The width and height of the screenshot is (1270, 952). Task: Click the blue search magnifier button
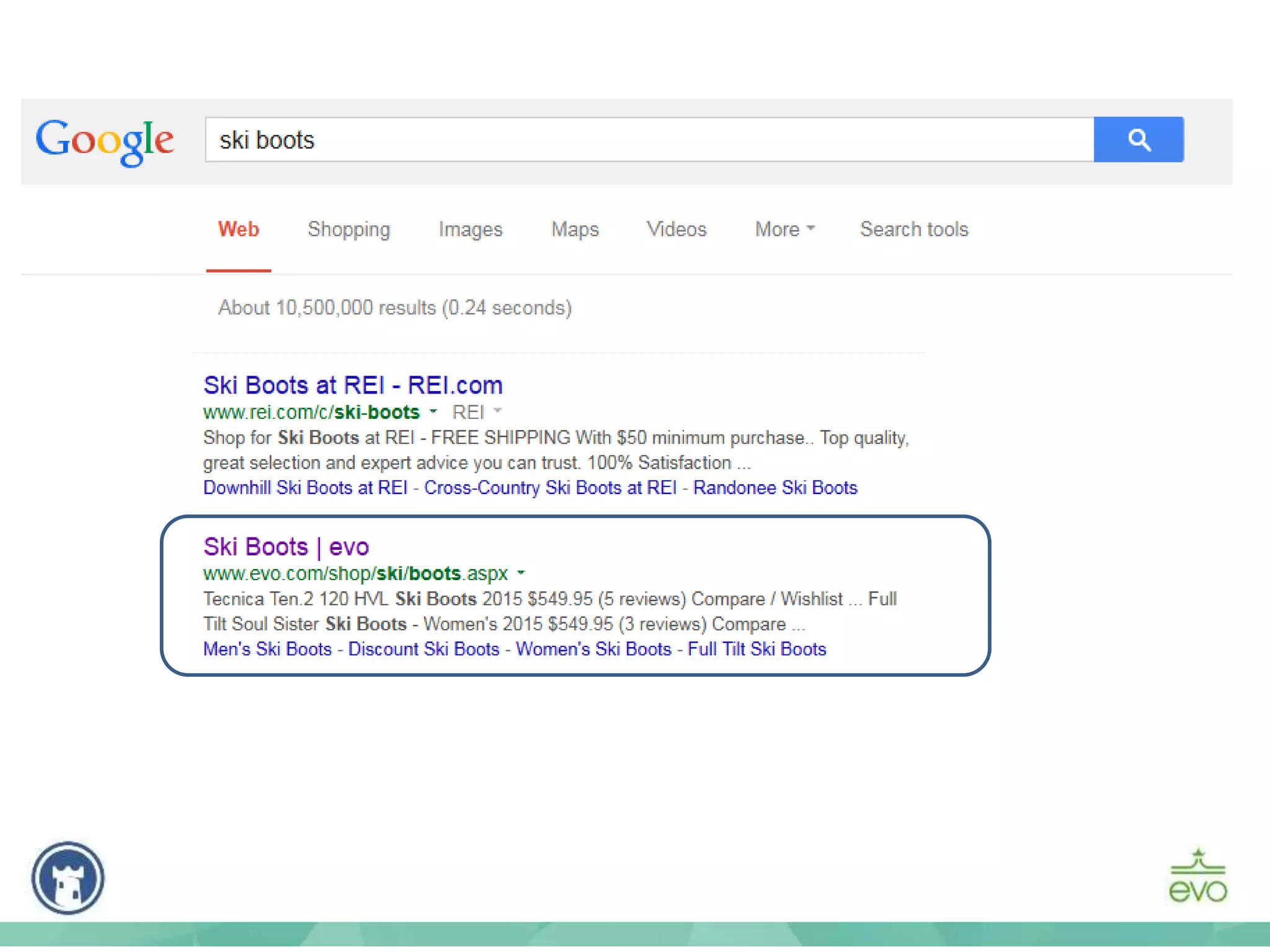point(1138,139)
